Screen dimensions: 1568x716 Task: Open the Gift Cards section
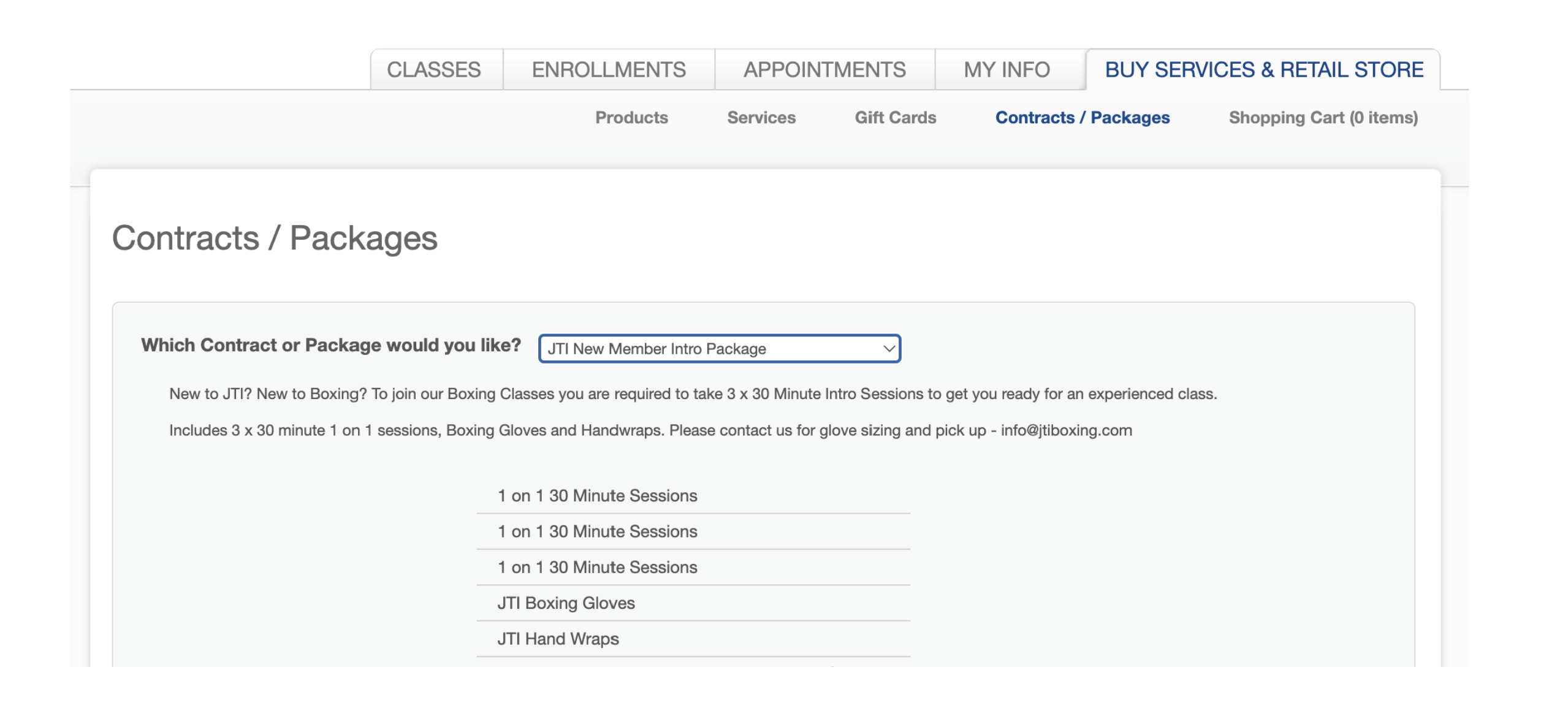coord(896,117)
